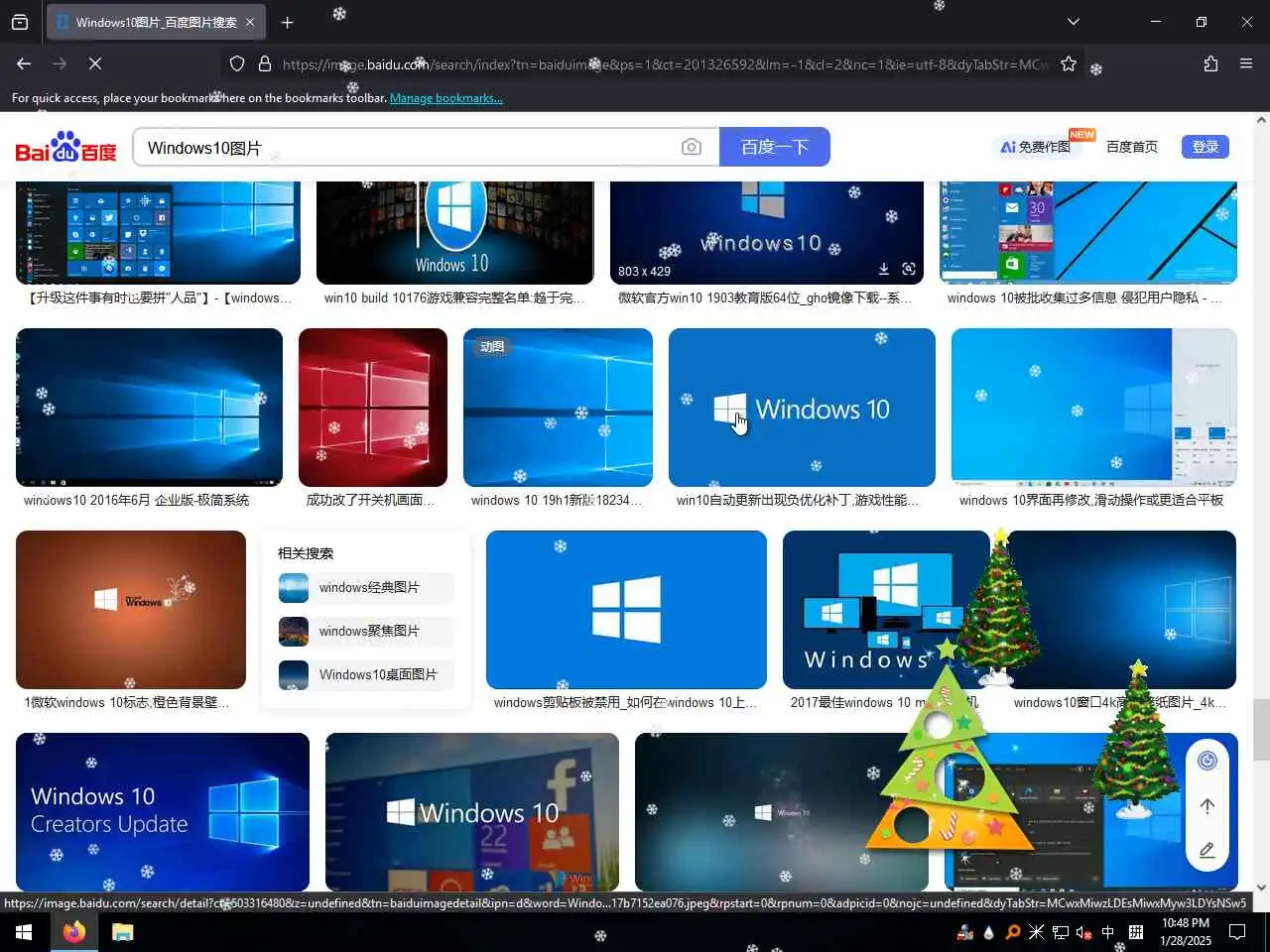Click the water drop tray icon
Image resolution: width=1270 pixels, height=952 pixels.
click(x=988, y=932)
